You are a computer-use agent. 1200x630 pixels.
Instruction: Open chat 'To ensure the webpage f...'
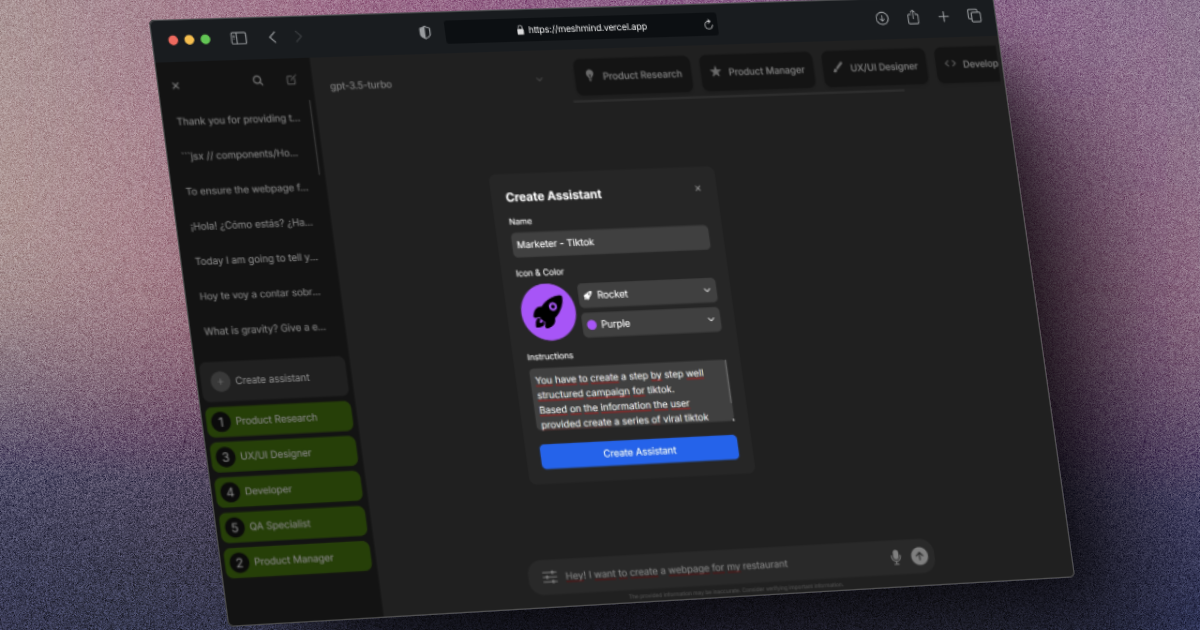[x=247, y=190]
